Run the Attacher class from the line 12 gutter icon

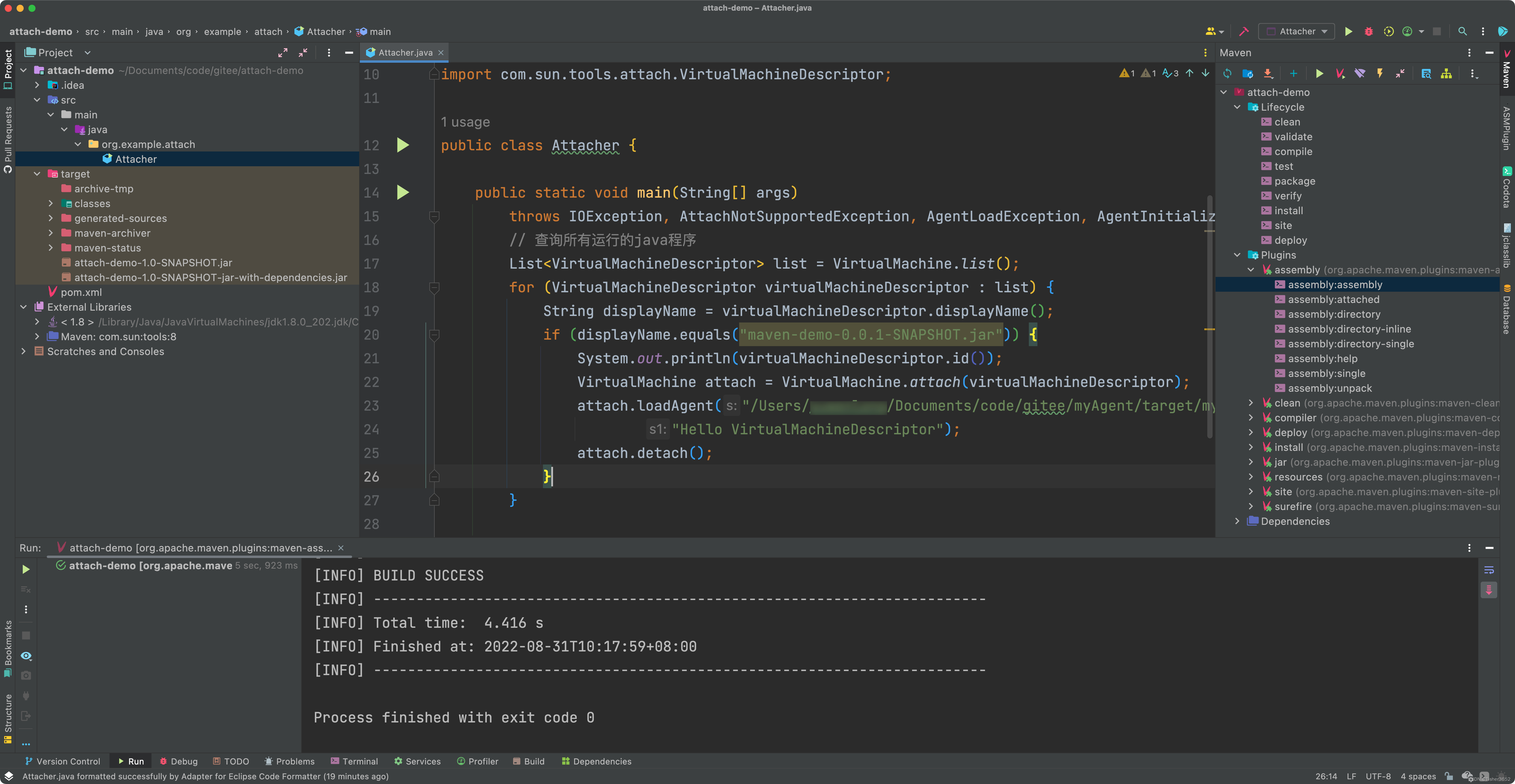pos(402,145)
